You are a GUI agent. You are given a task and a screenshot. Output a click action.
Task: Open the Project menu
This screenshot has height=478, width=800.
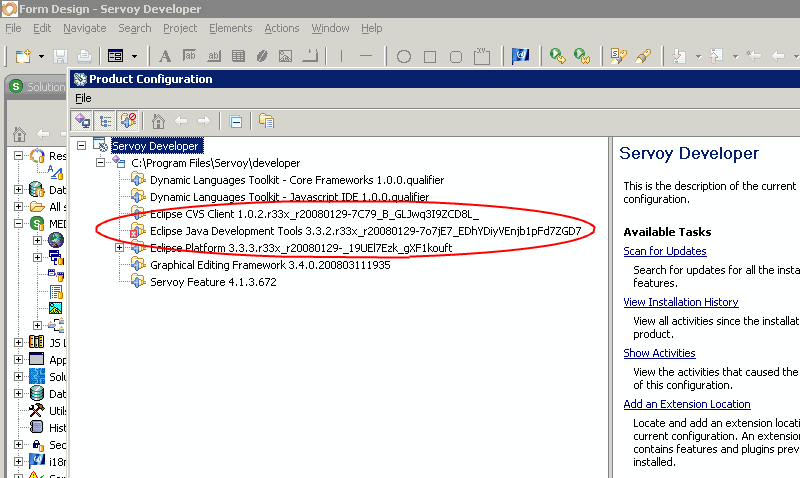coord(180,28)
